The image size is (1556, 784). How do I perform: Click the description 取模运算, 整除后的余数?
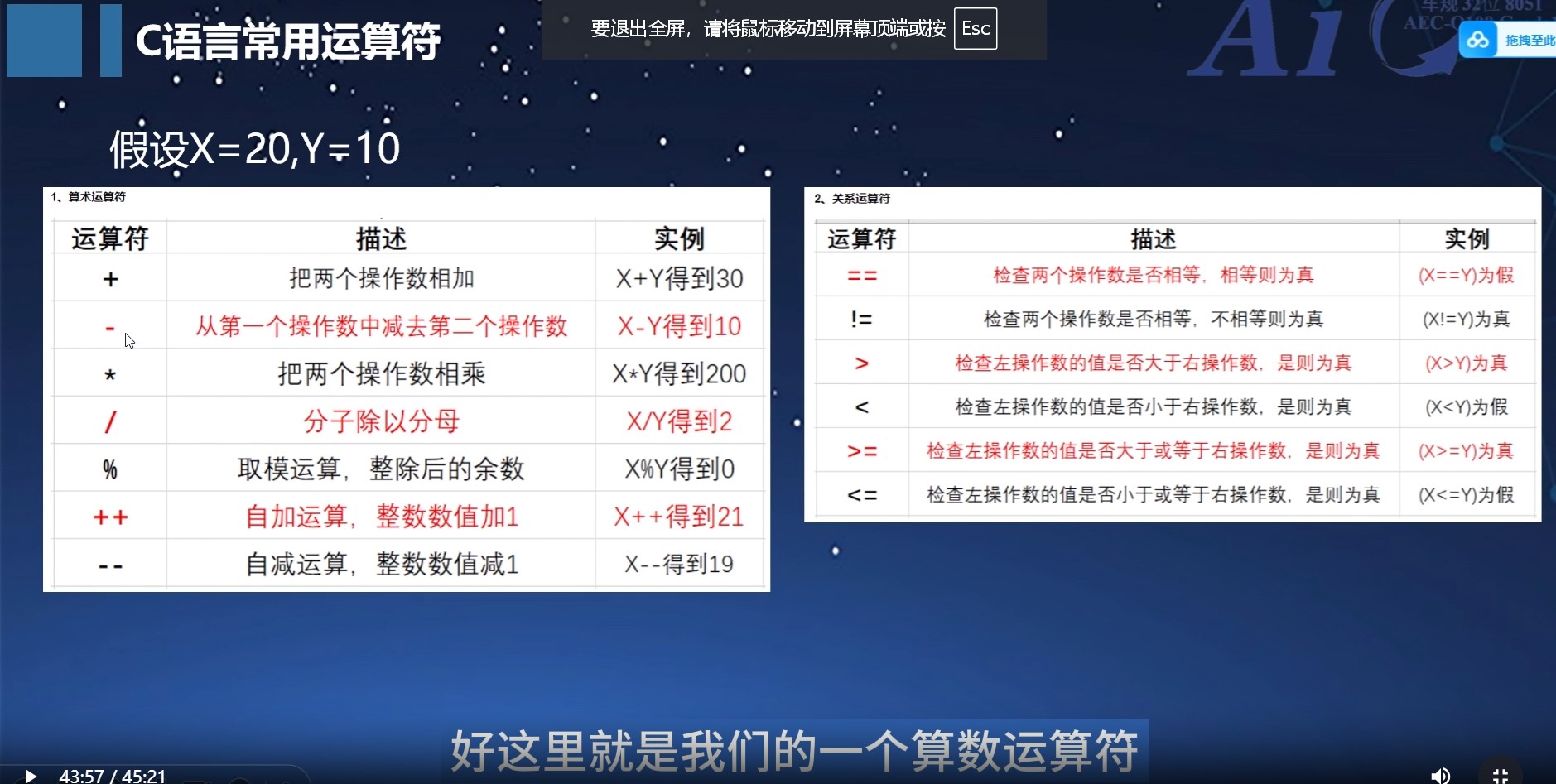(381, 469)
